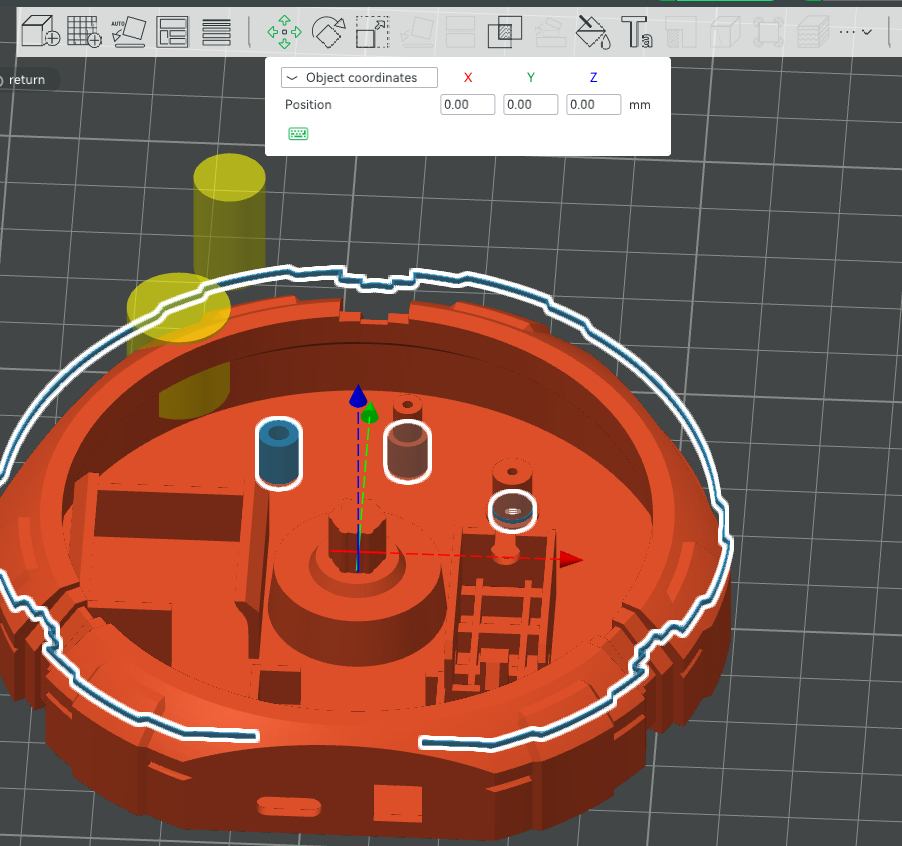
Task: Select the Move tool with green arrows
Action: pos(284,31)
